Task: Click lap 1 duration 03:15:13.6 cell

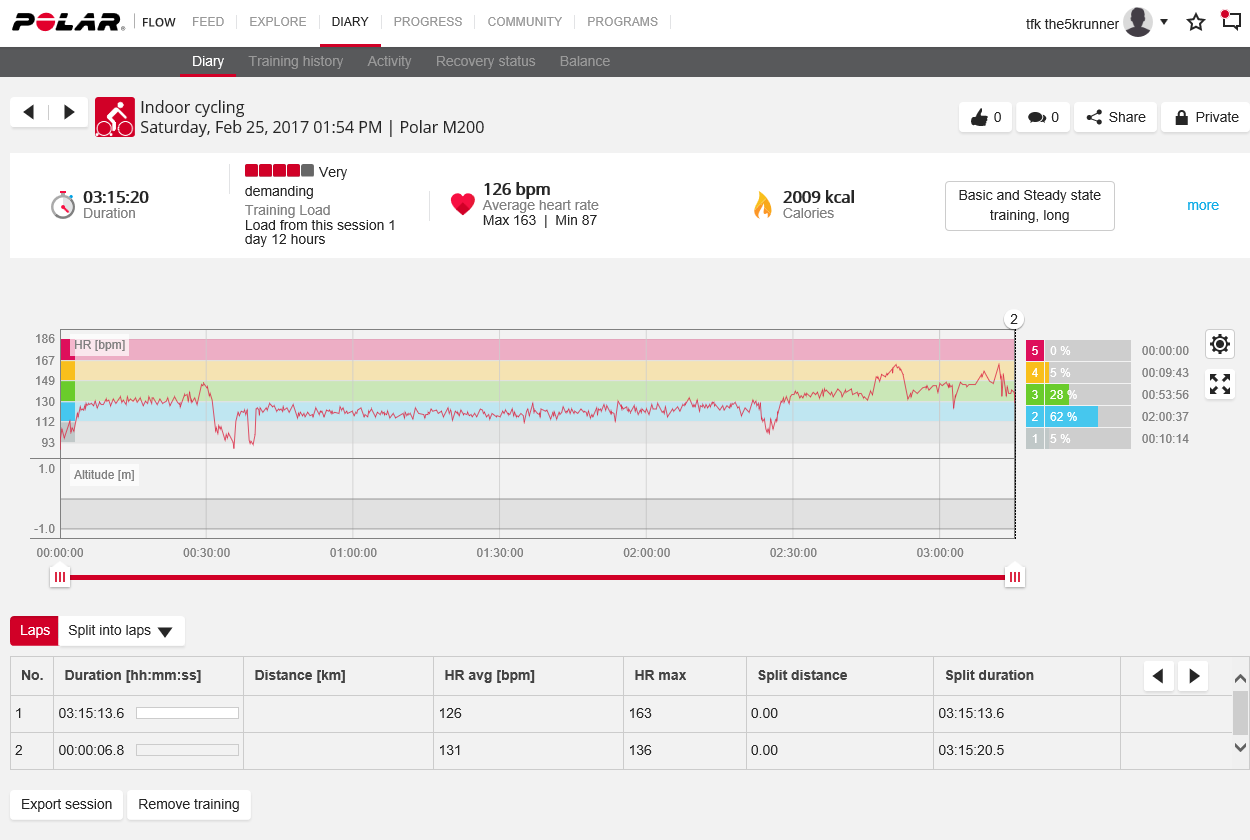Action: coord(148,713)
